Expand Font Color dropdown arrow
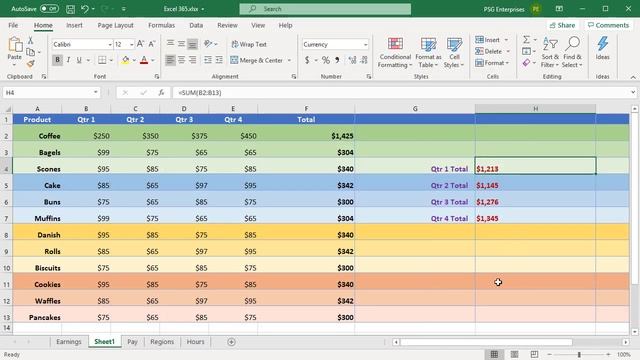The image size is (640, 360). pos(153,60)
